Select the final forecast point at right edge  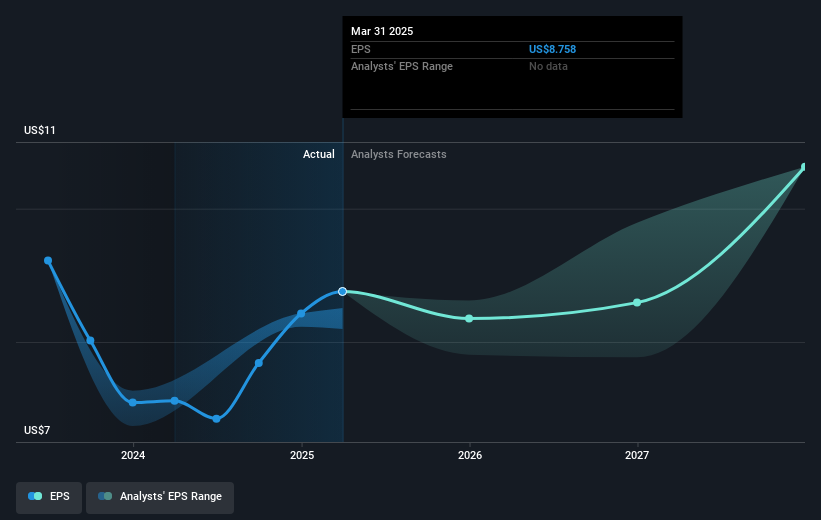click(x=805, y=167)
